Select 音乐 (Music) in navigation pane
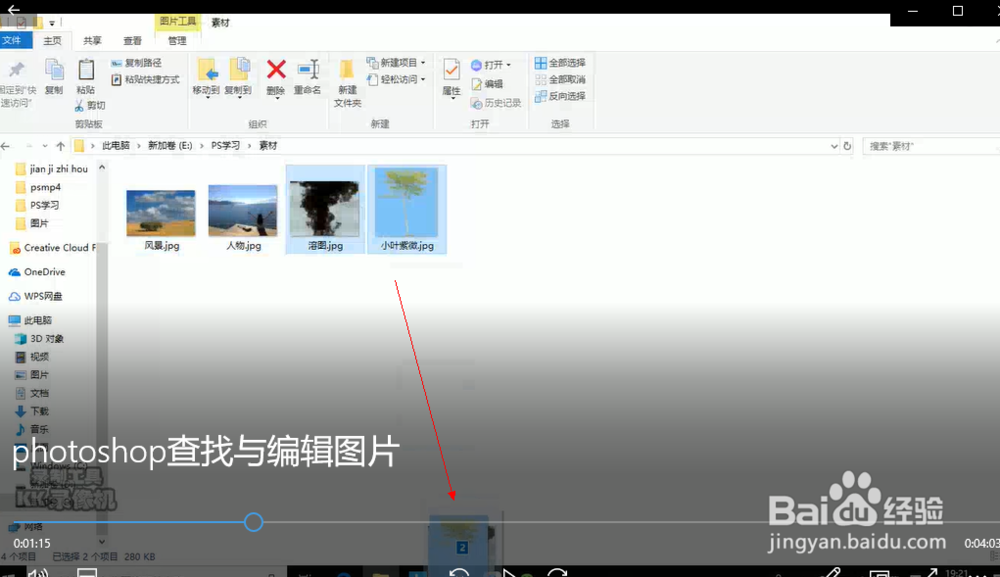 (x=32, y=429)
